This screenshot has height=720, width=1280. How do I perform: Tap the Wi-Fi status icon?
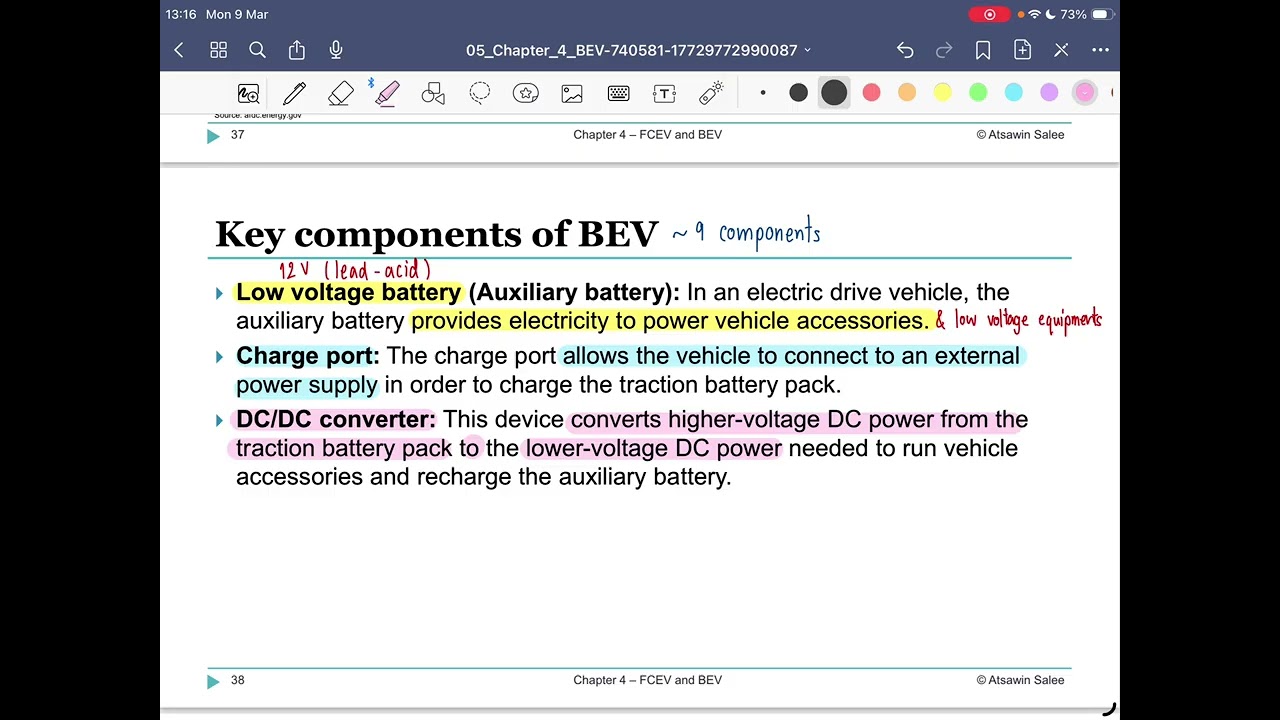(1035, 14)
